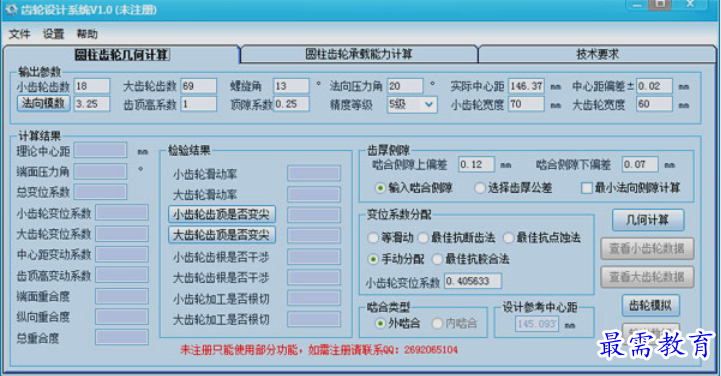
Task: Close the gear design window
Action: (x=690, y=4)
